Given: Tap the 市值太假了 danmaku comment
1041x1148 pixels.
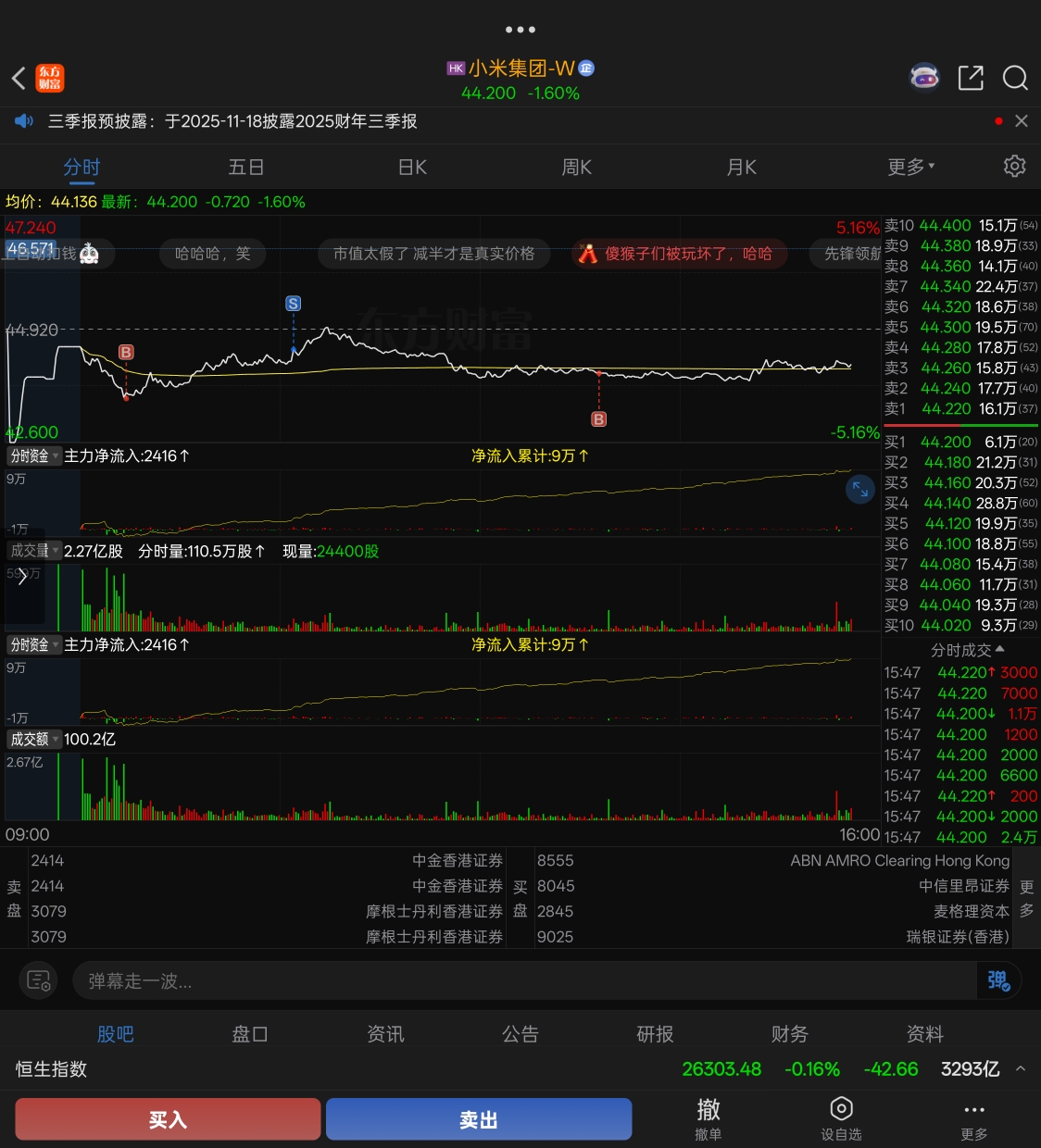Looking at the screenshot, I should pyautogui.click(x=433, y=254).
